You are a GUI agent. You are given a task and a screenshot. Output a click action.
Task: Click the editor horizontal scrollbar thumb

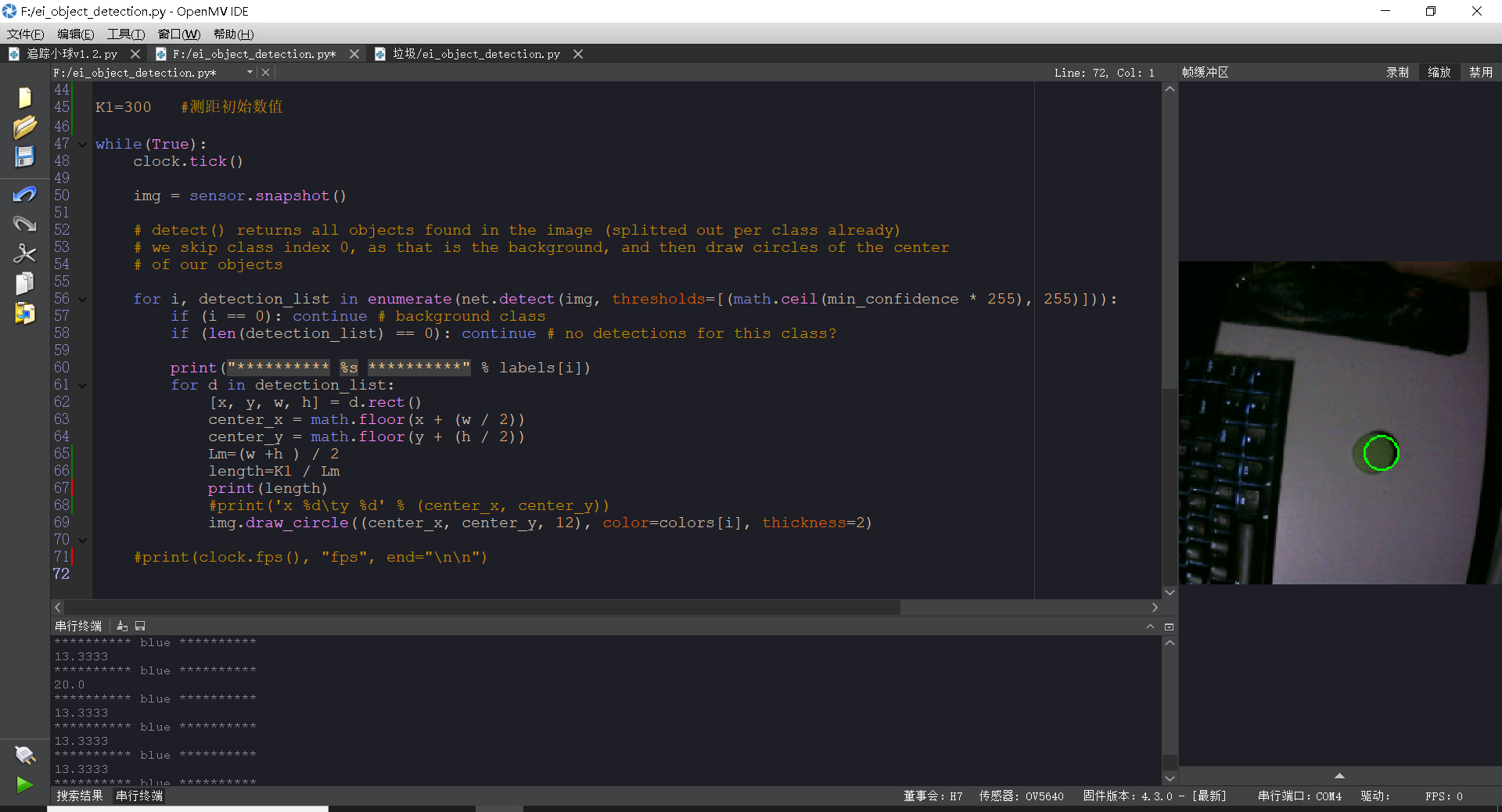pos(482,607)
